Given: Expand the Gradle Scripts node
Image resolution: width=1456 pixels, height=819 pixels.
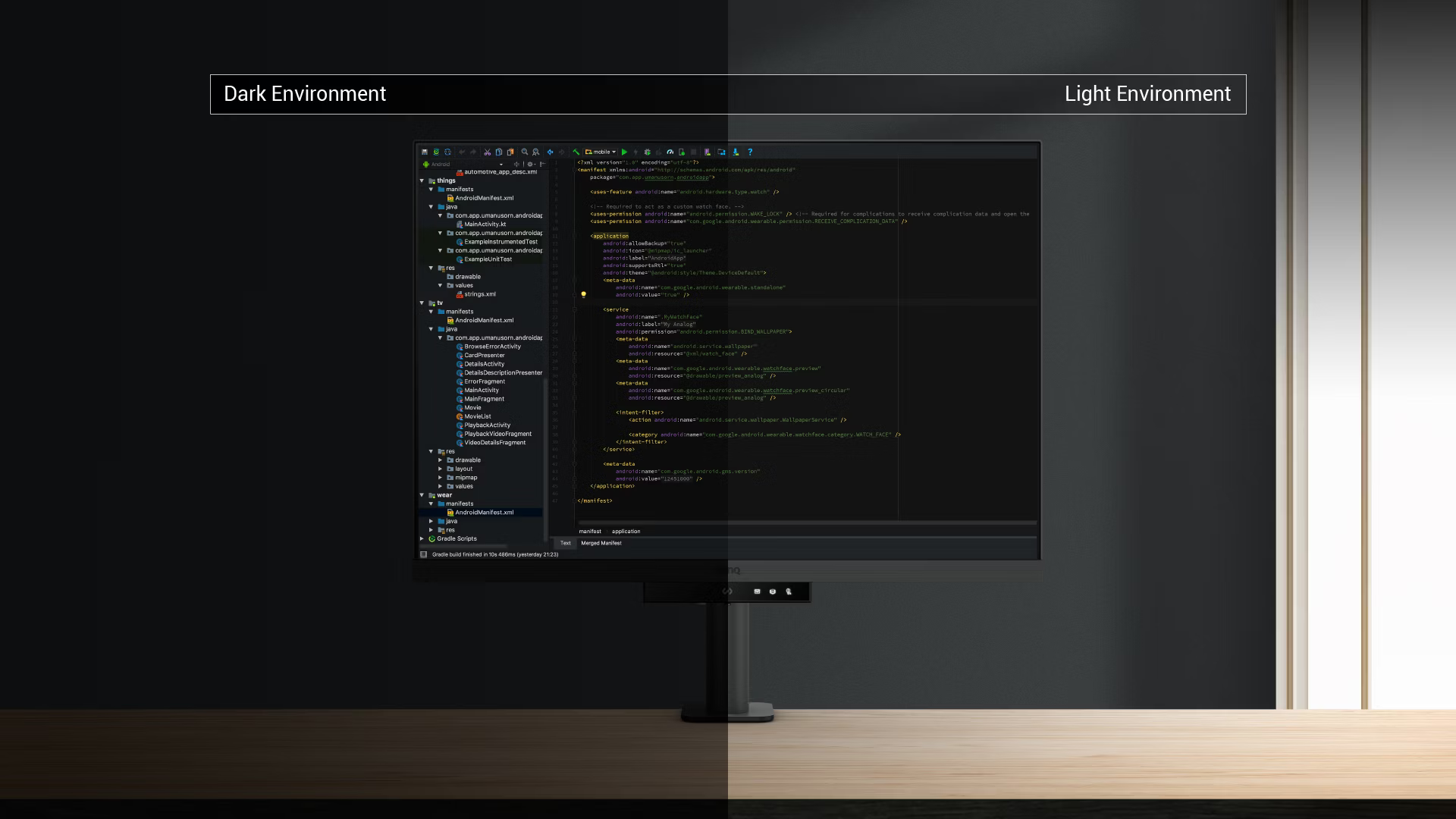Looking at the screenshot, I should click(422, 539).
